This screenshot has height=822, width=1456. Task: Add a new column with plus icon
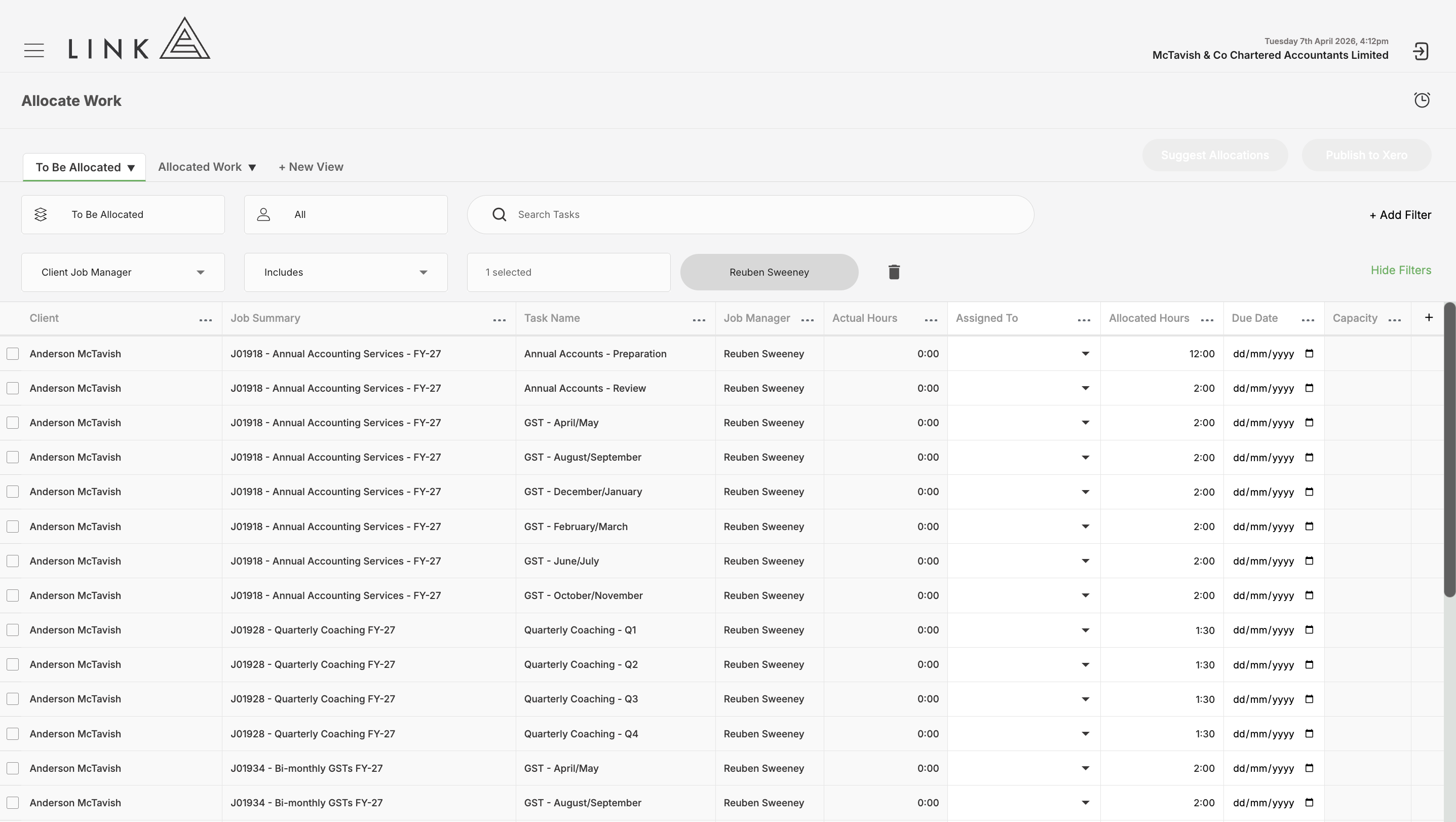pos(1428,318)
